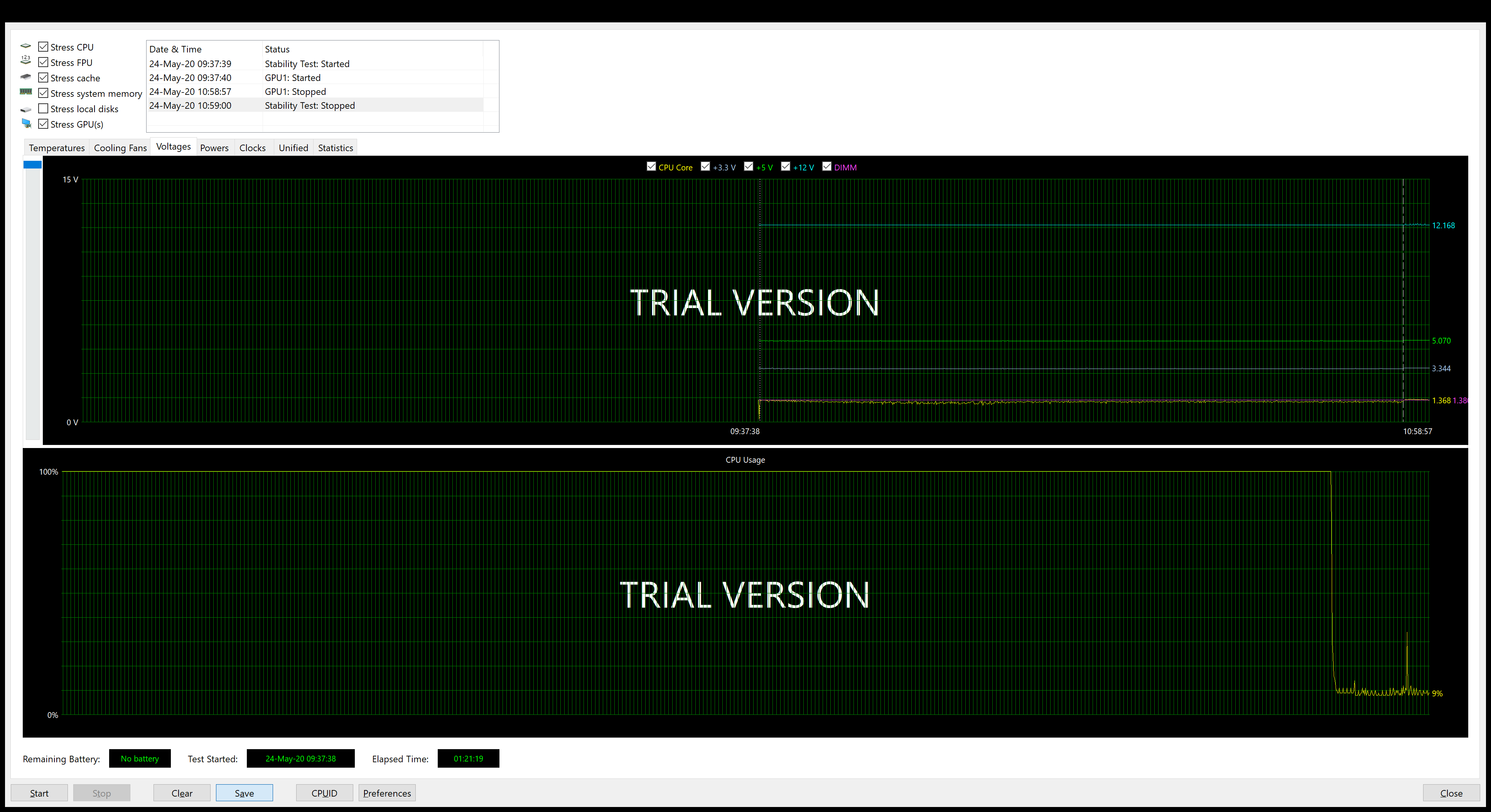Click the 123 icon beside Stress FPU
The image size is (1491, 812).
(25, 60)
